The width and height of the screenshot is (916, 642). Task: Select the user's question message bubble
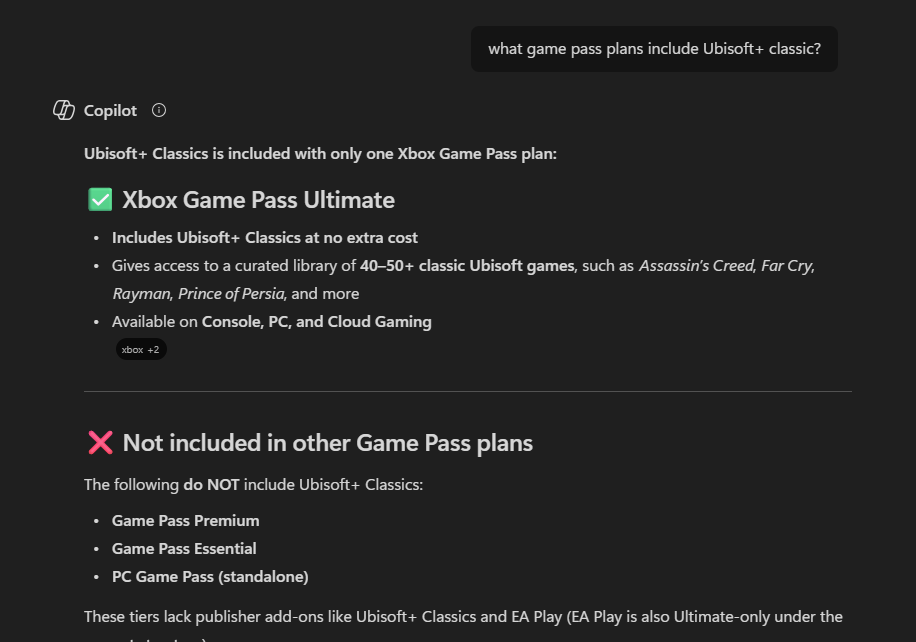coord(654,49)
